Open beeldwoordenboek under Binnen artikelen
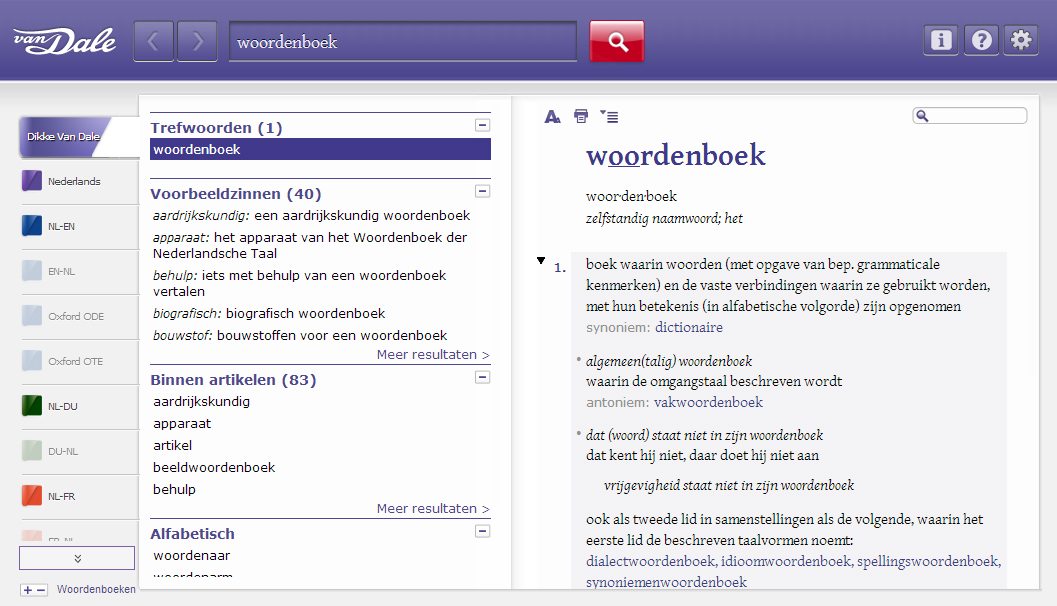Image resolution: width=1057 pixels, height=606 pixels. 214,468
